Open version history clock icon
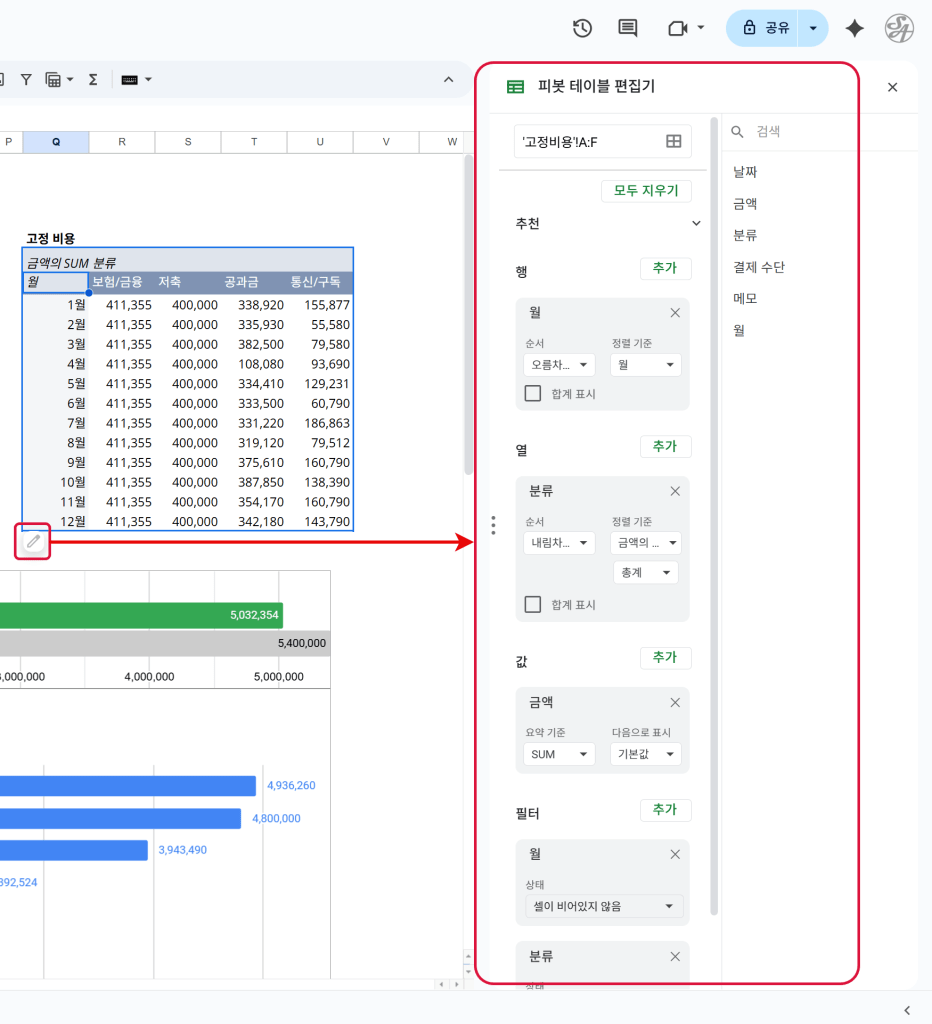This screenshot has width=932, height=1024. pyautogui.click(x=582, y=28)
